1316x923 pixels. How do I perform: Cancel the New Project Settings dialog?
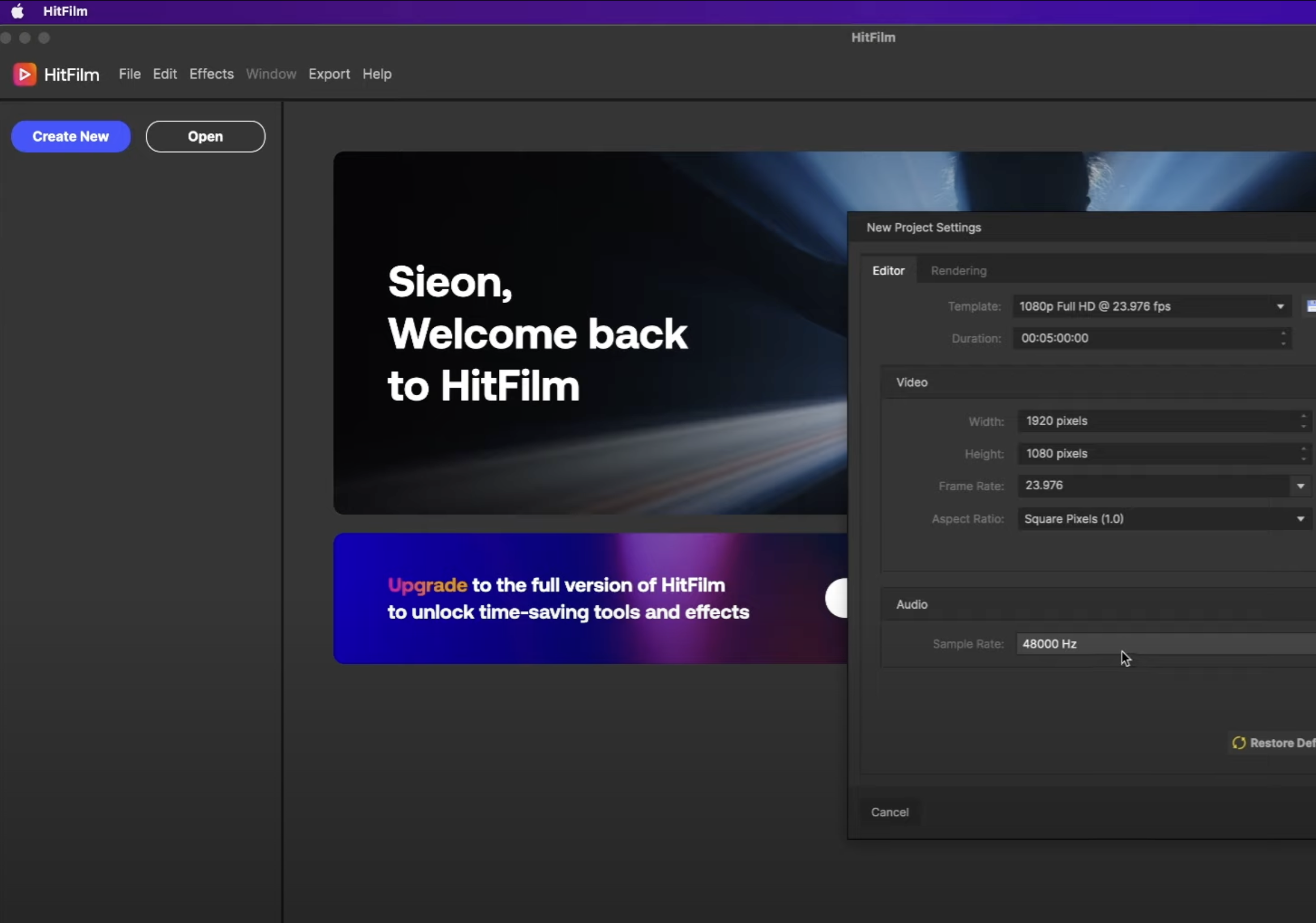coord(890,813)
